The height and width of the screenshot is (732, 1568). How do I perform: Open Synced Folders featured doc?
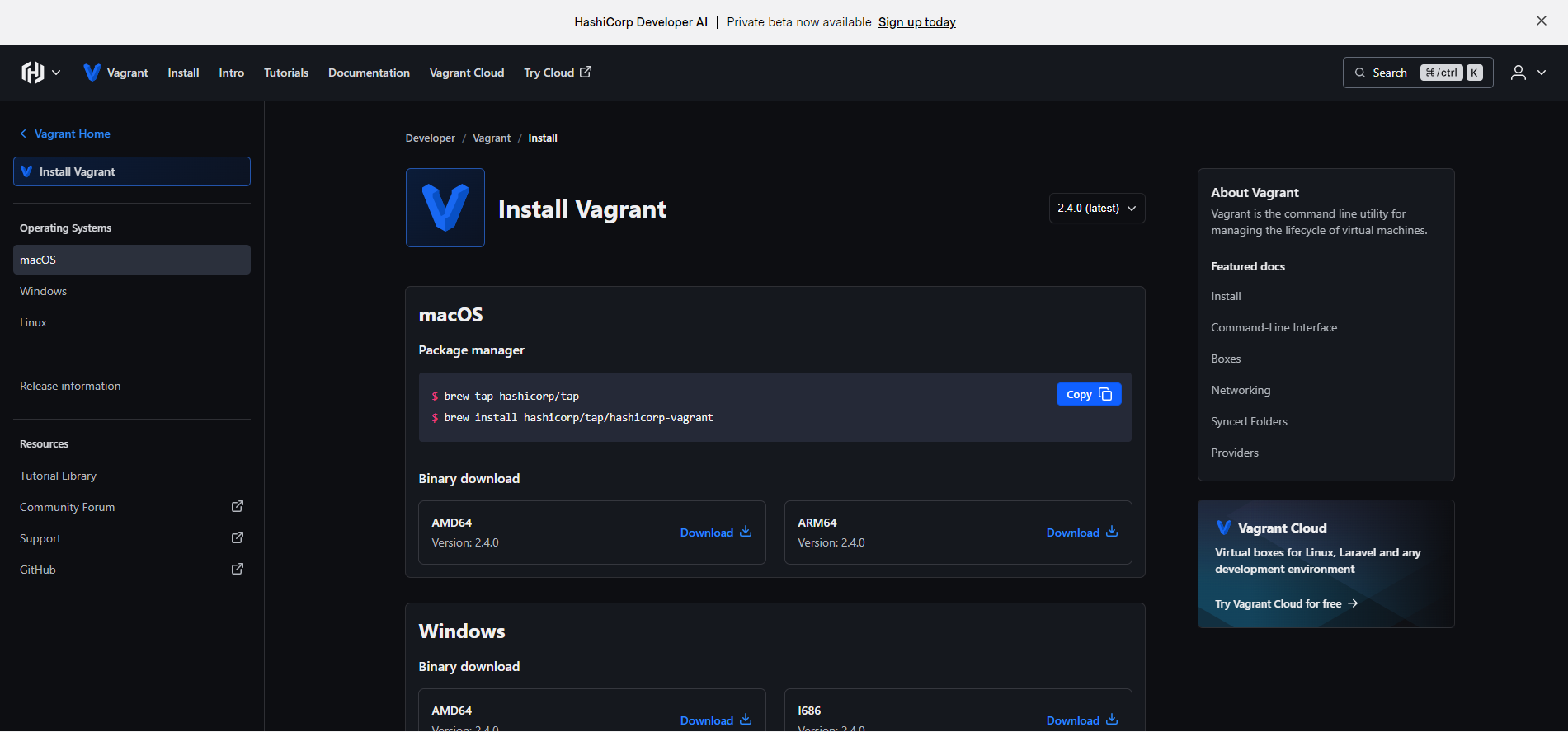coord(1249,421)
